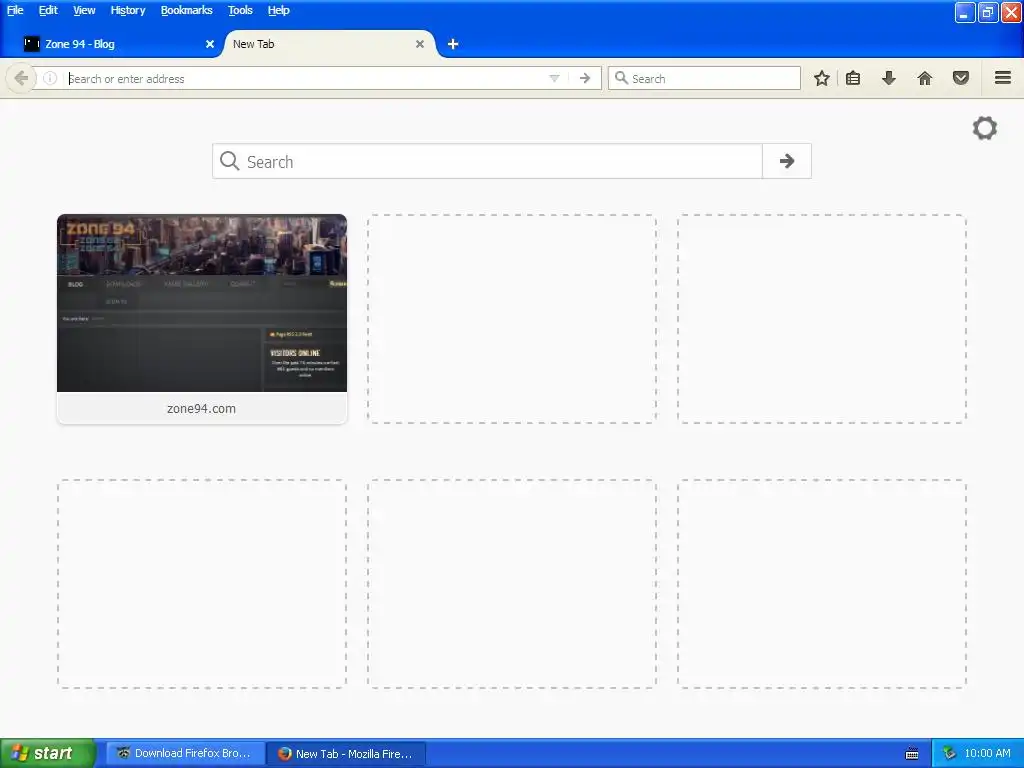Open the History menu

click(127, 10)
